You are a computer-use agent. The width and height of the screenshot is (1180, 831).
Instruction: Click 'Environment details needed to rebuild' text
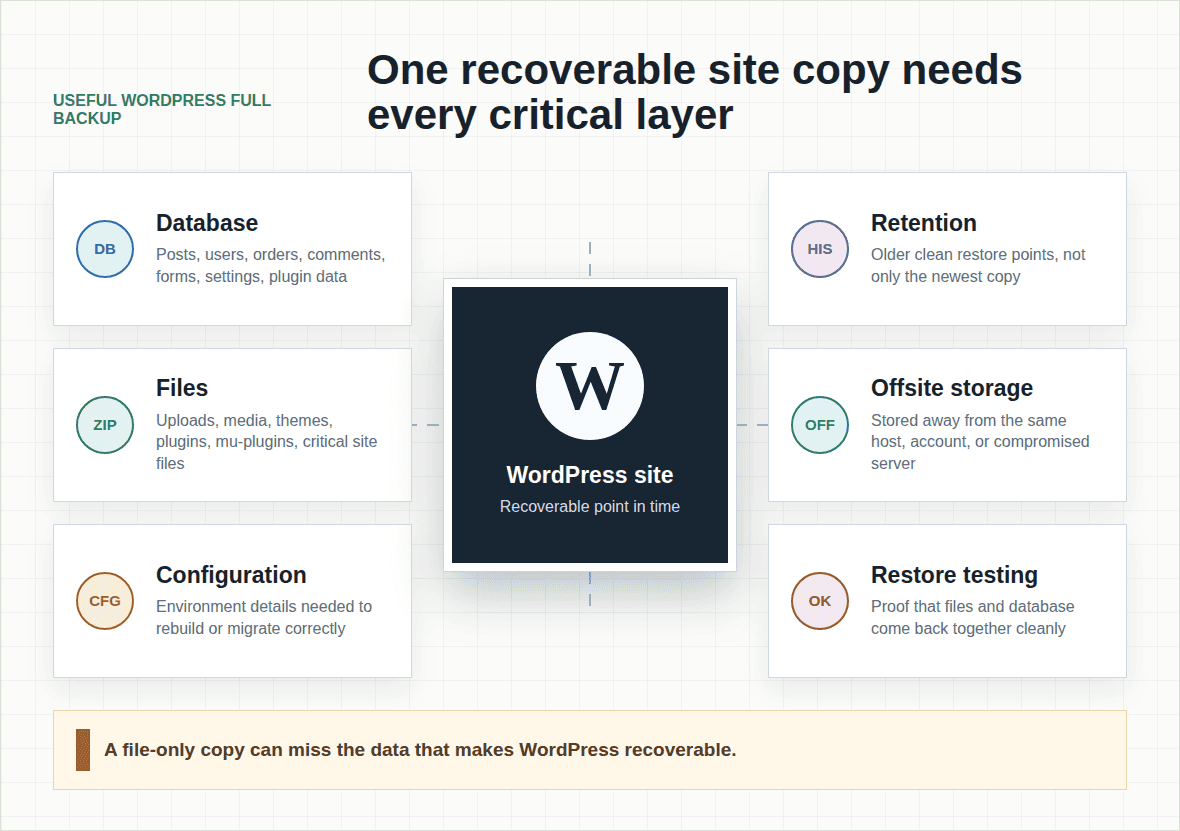click(x=264, y=617)
